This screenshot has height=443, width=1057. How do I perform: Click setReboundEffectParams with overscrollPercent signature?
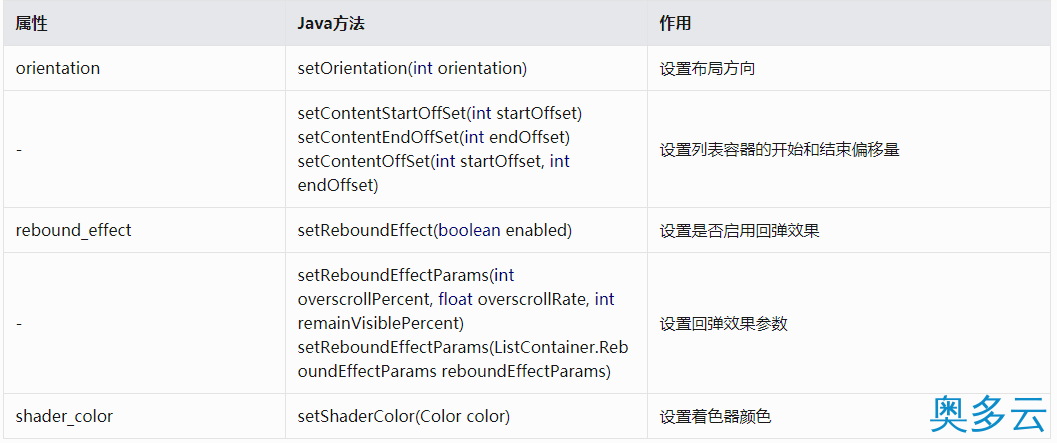tap(456, 299)
